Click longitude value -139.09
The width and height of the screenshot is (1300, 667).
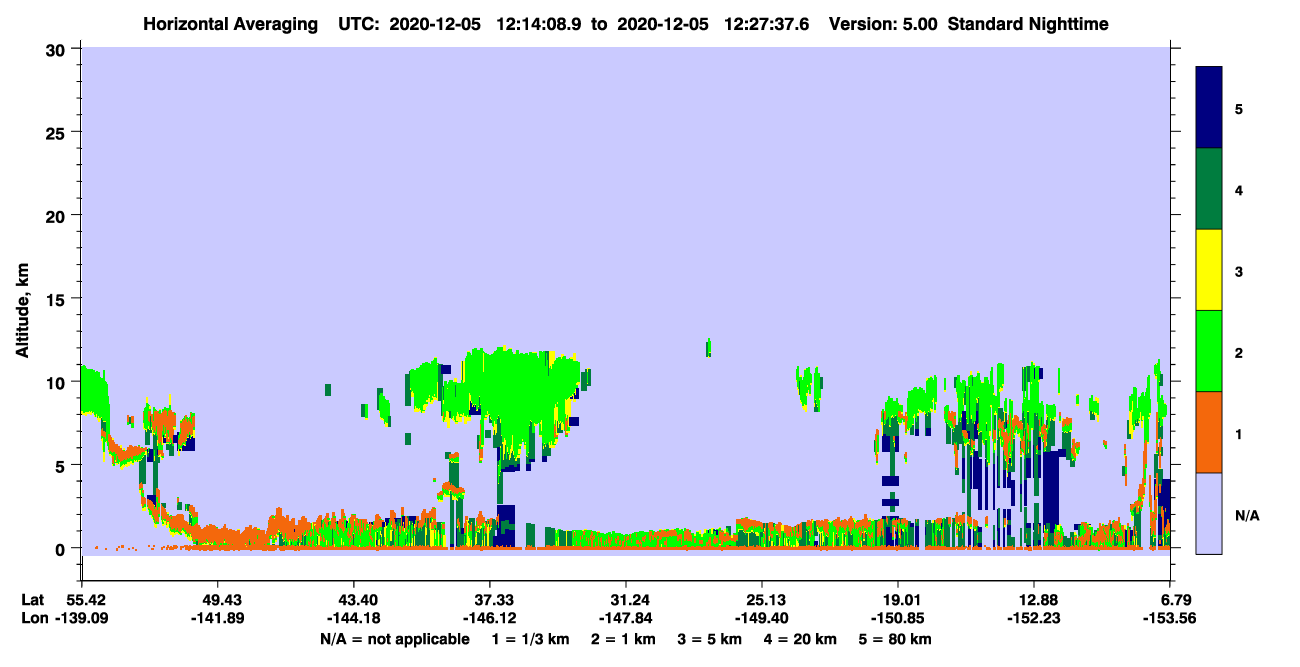pyautogui.click(x=82, y=618)
